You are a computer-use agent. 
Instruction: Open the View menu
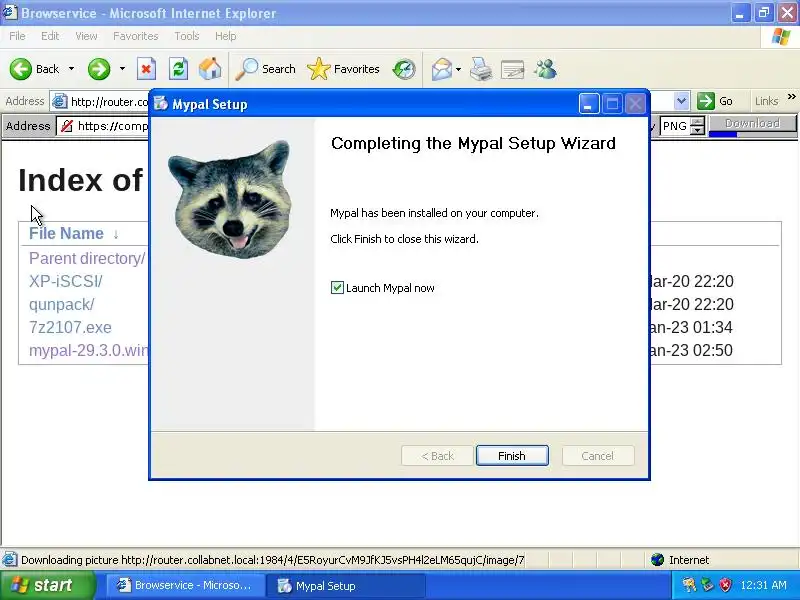[86, 36]
